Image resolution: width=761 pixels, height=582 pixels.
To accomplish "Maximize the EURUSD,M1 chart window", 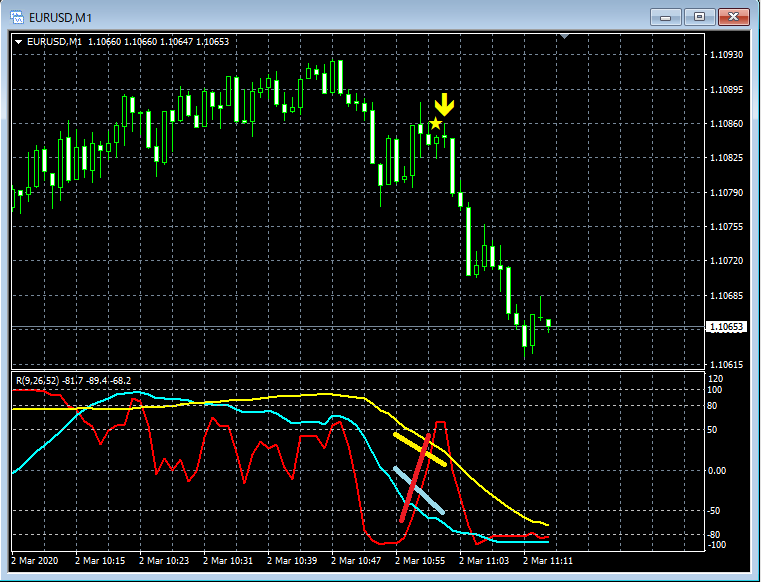I will 699,17.
